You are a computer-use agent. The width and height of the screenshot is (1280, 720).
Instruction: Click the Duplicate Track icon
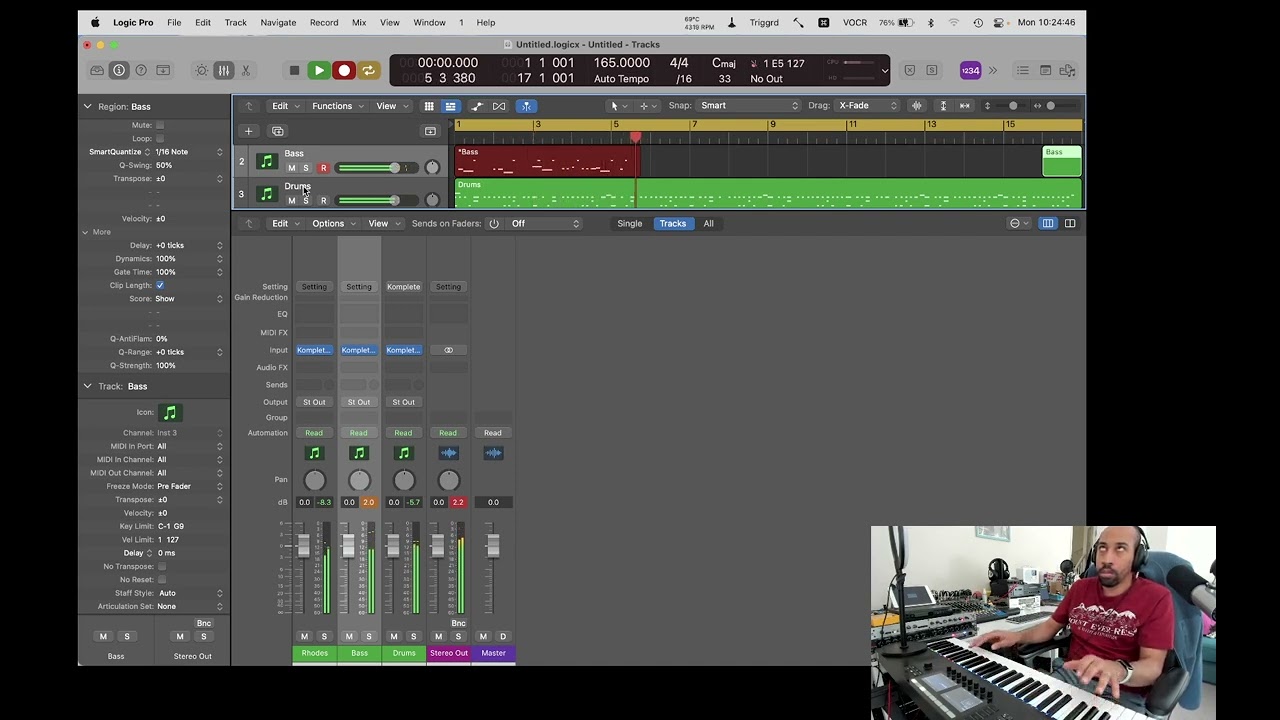pyautogui.click(x=278, y=131)
